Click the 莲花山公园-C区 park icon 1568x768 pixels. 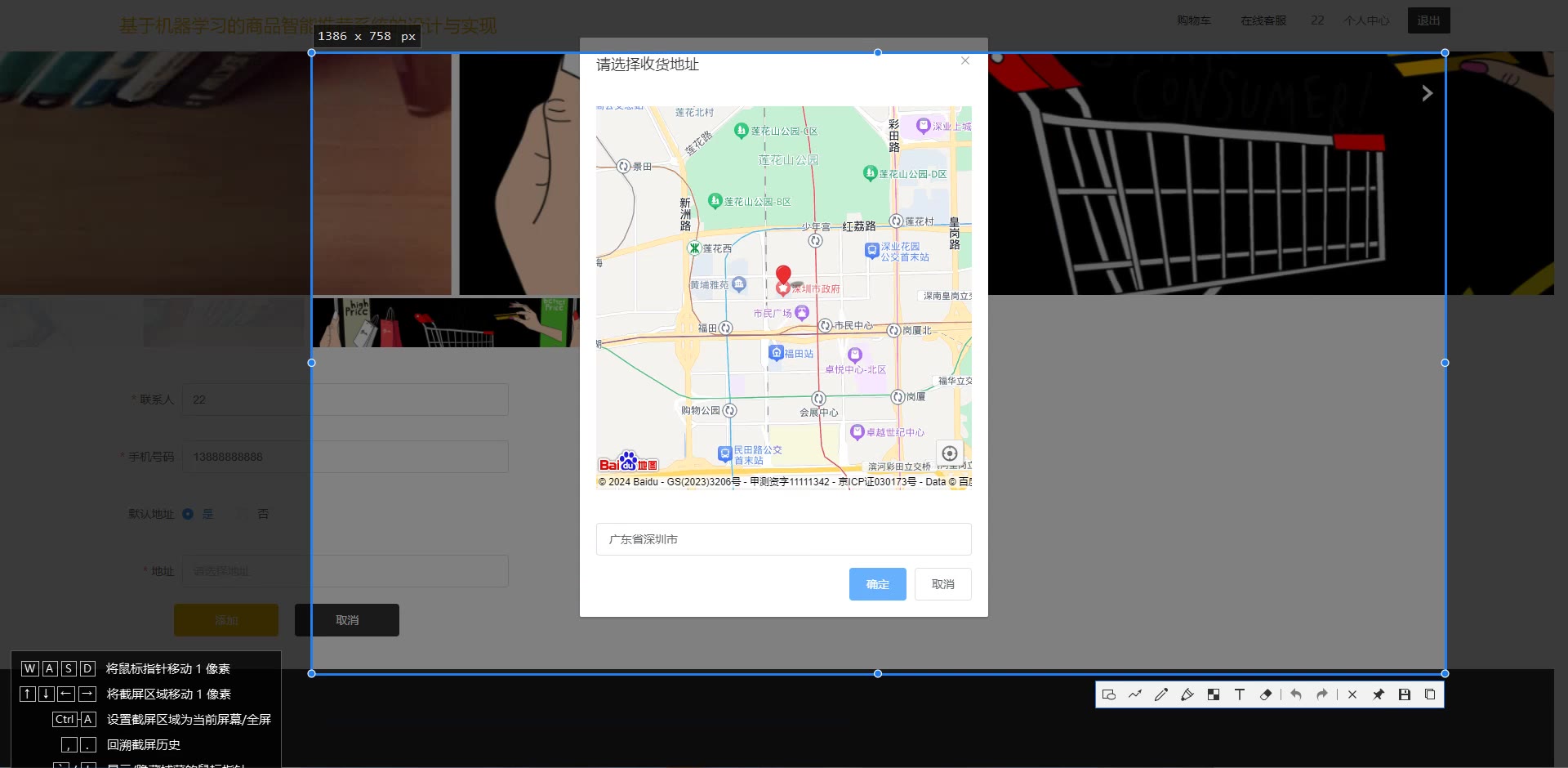[742, 130]
